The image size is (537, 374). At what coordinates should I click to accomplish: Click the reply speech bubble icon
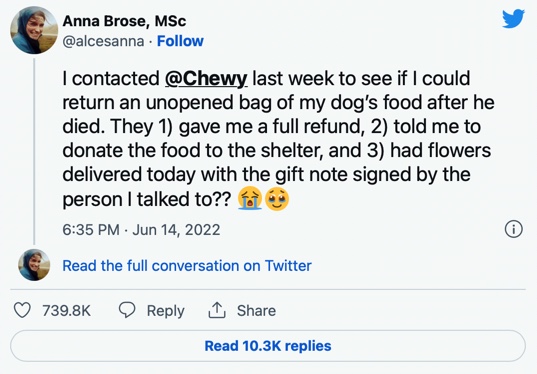(127, 310)
